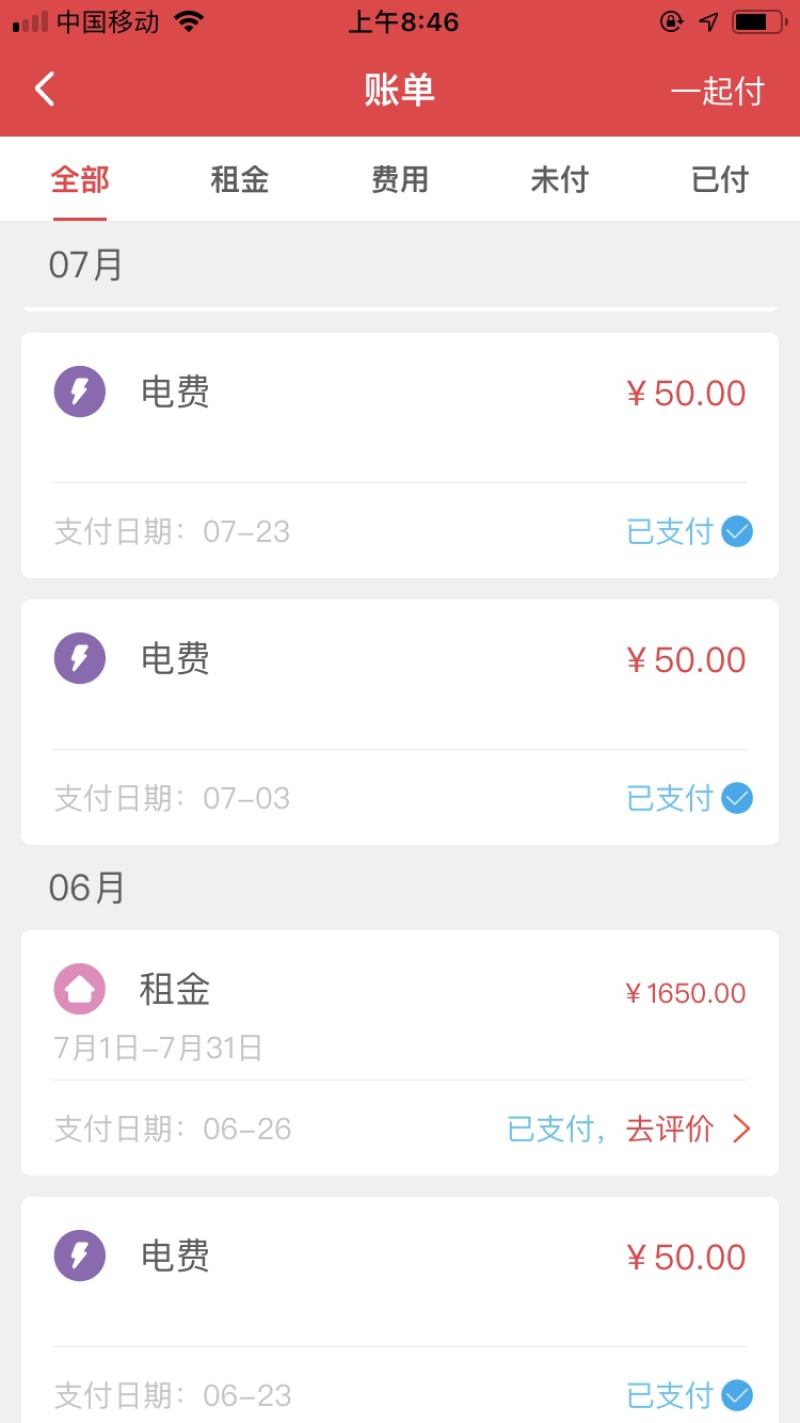This screenshot has height=1423, width=800.
Task: Open the 费用 tab
Action: coord(400,180)
